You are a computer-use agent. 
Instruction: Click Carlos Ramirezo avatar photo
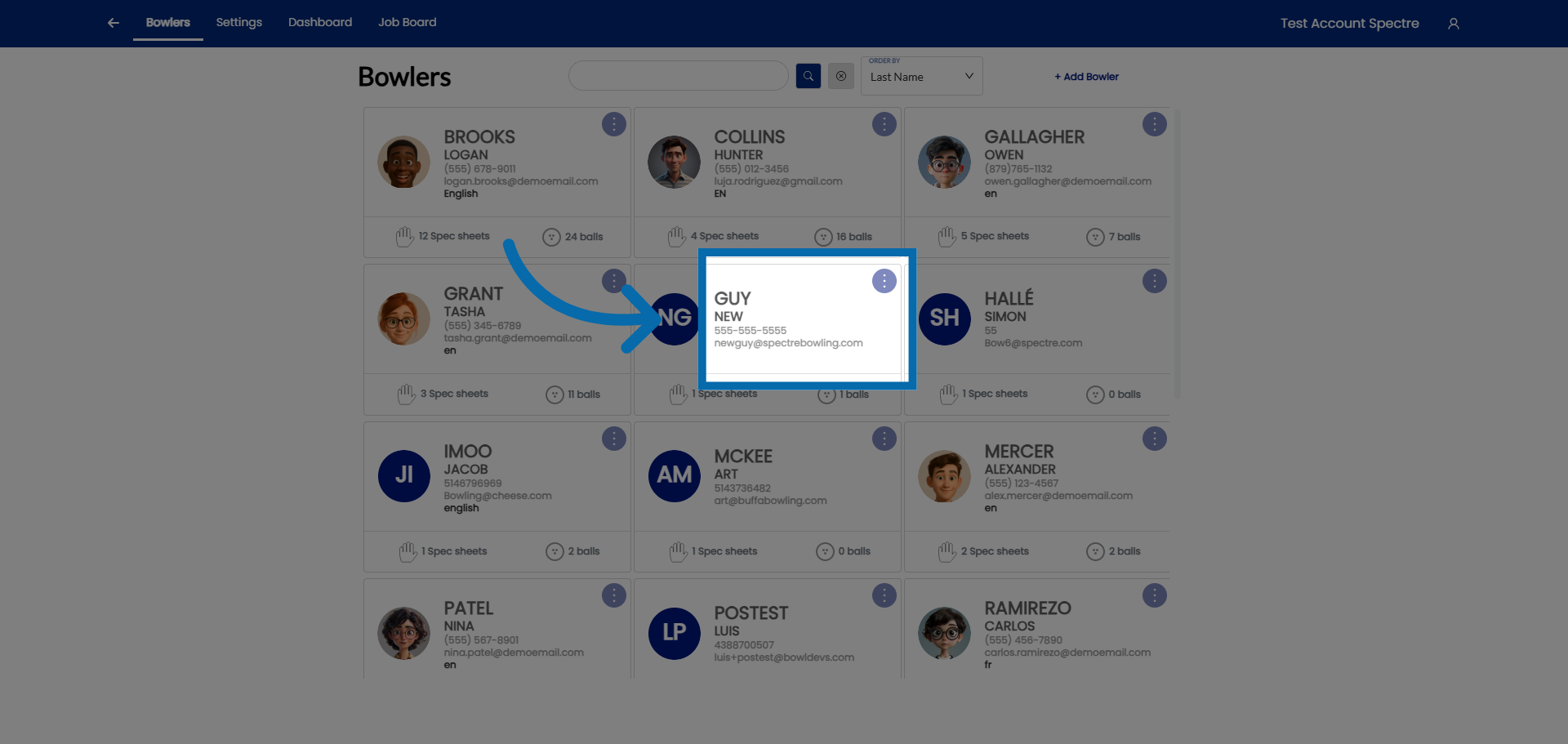(x=945, y=633)
